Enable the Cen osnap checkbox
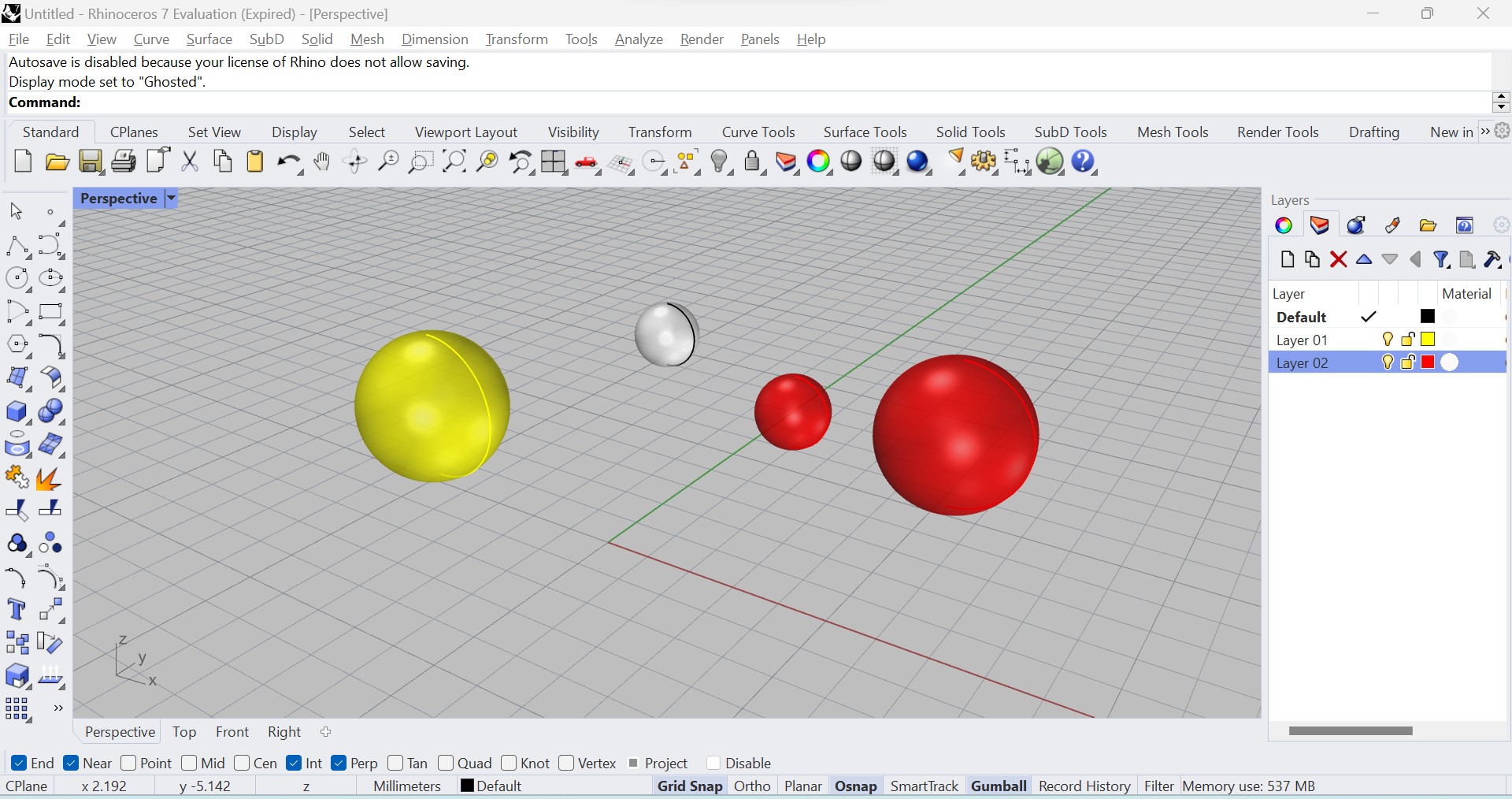The height and width of the screenshot is (799, 1512). [x=242, y=763]
